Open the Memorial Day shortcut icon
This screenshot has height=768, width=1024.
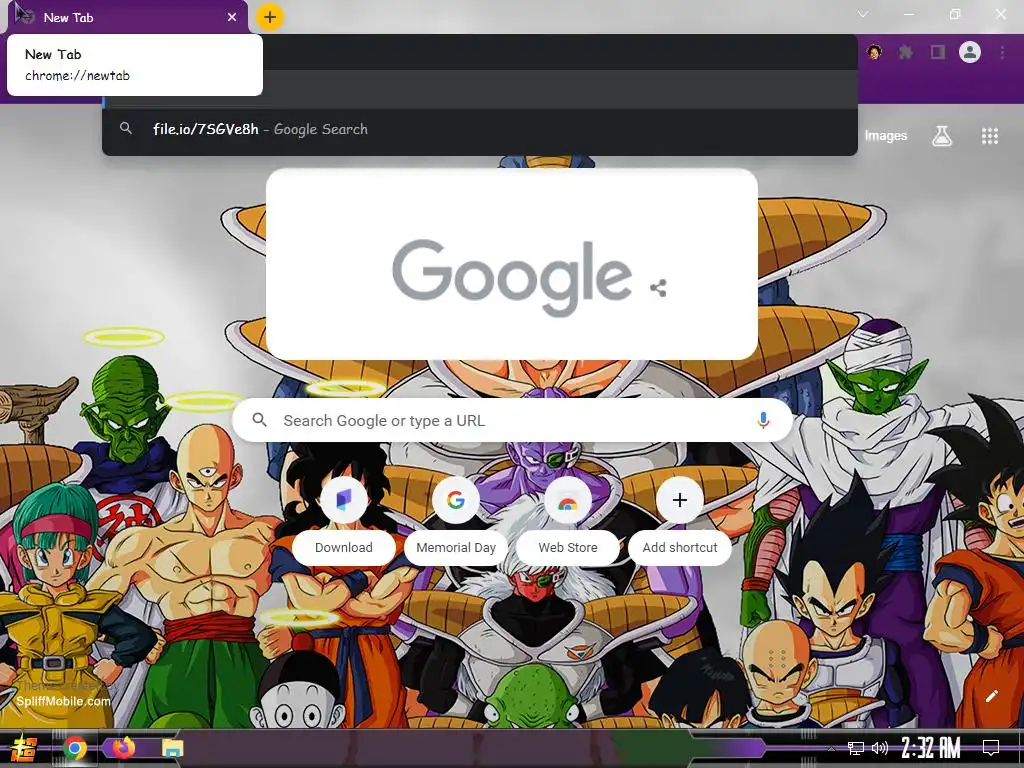[x=456, y=500]
